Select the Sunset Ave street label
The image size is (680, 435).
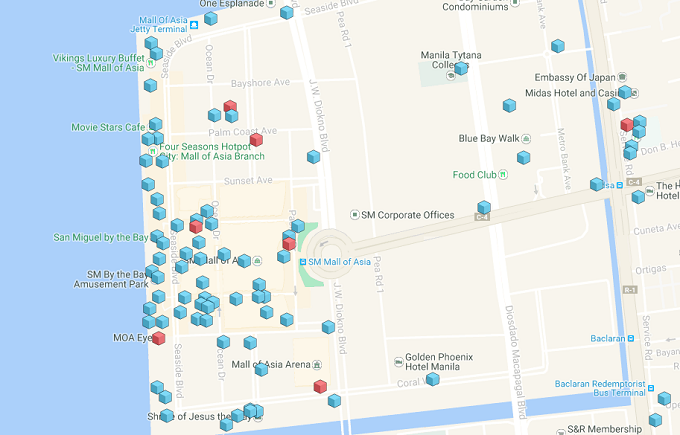pyautogui.click(x=248, y=180)
